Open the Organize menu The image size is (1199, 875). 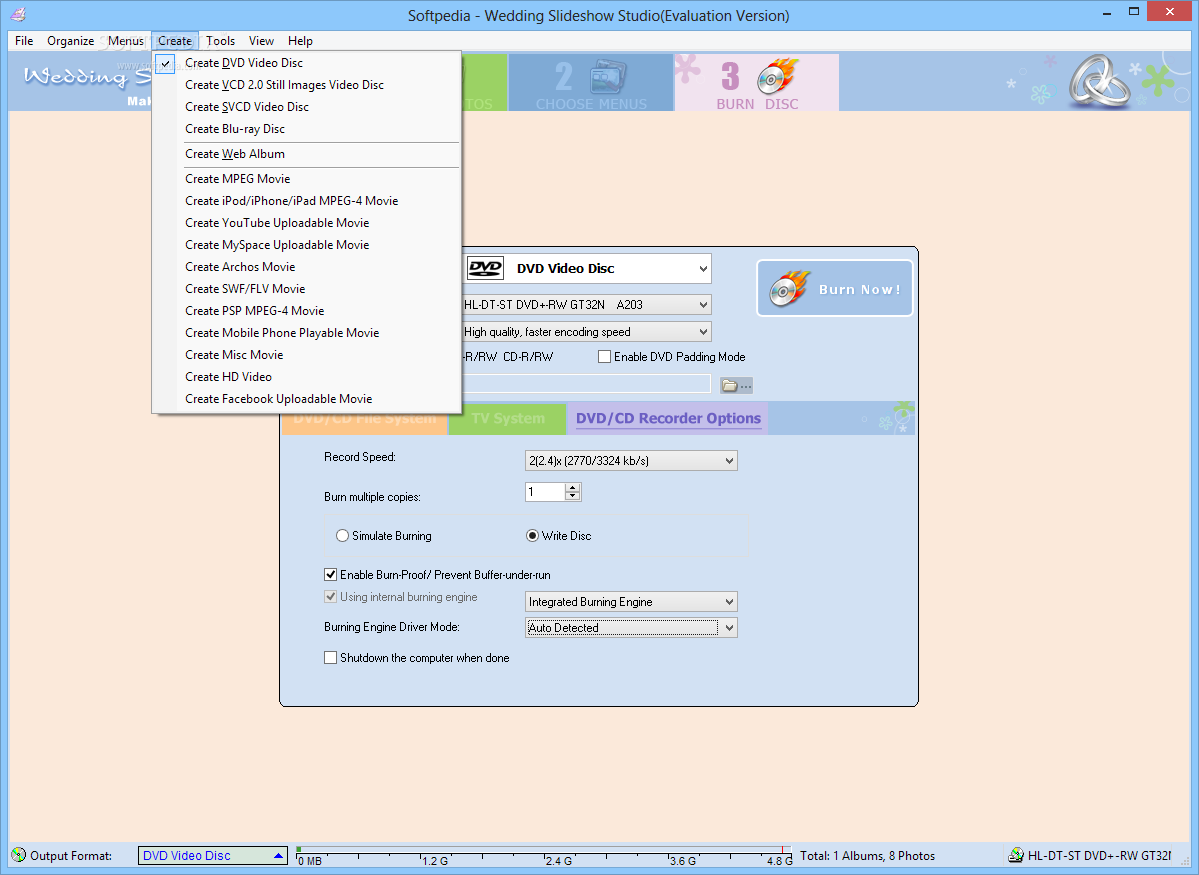tap(70, 41)
